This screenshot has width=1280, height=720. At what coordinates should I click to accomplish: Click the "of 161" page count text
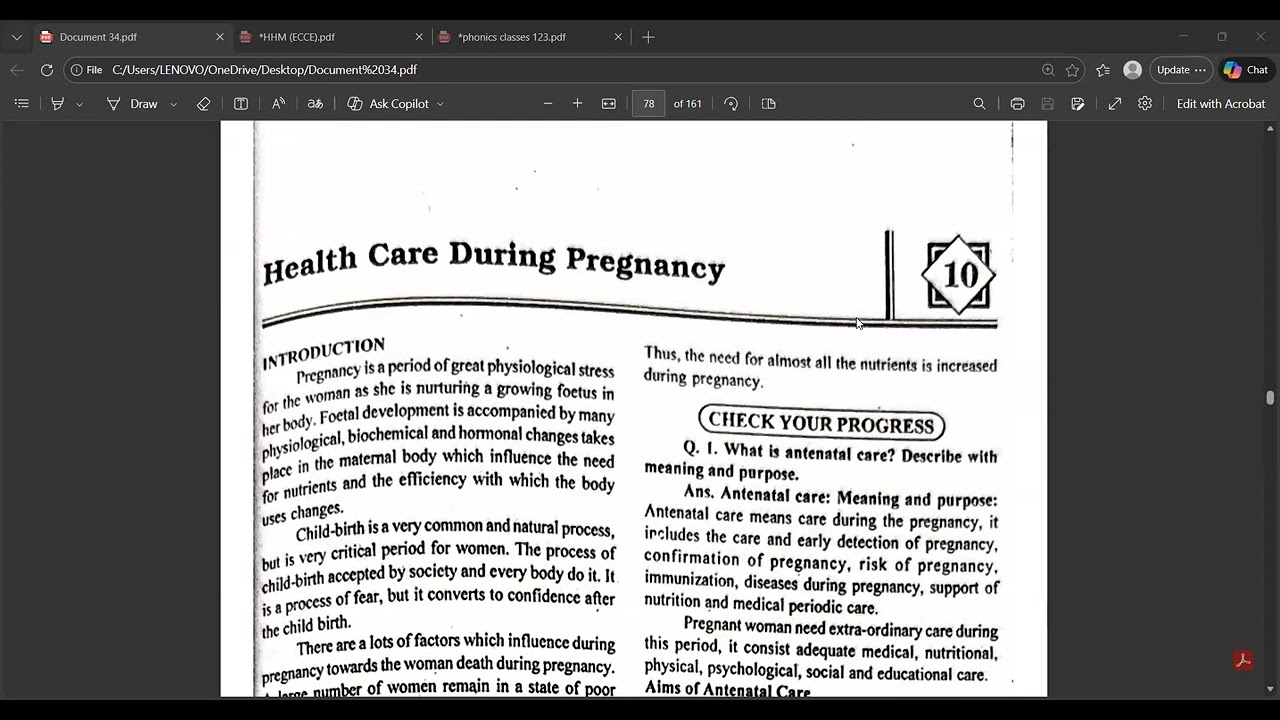(688, 104)
